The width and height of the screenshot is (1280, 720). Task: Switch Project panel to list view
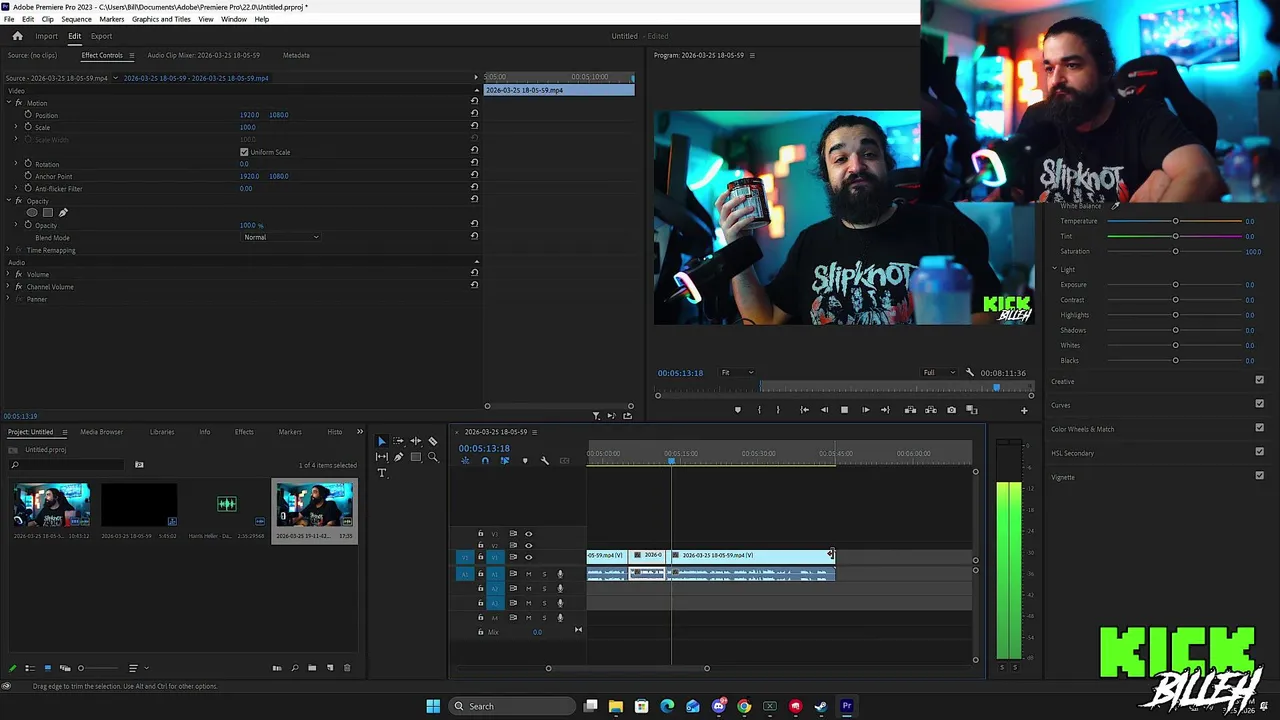[x=30, y=668]
